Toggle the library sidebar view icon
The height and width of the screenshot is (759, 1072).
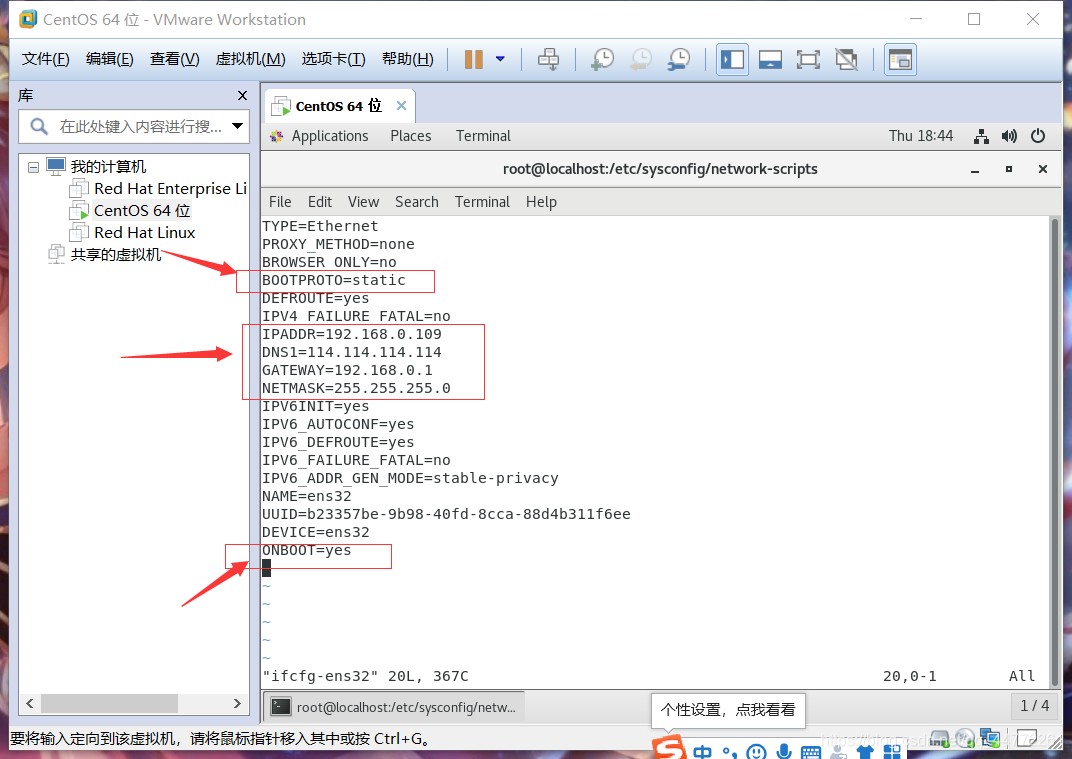click(732, 59)
